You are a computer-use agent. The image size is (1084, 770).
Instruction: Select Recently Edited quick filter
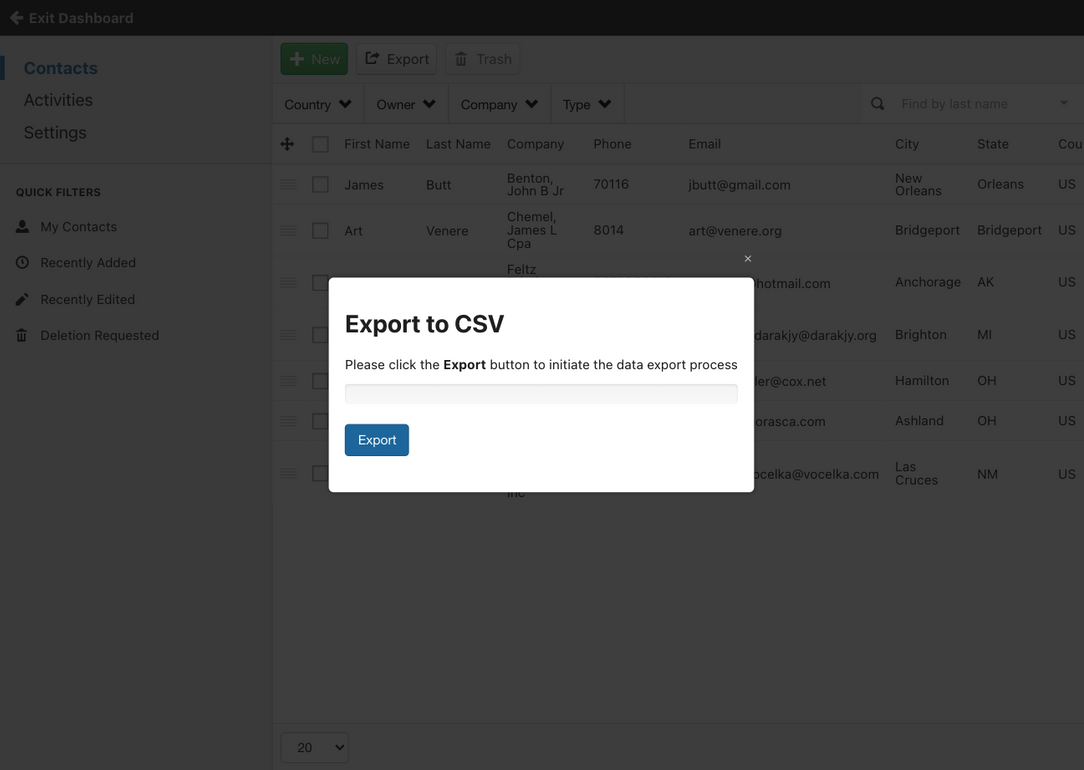pyautogui.click(x=88, y=299)
